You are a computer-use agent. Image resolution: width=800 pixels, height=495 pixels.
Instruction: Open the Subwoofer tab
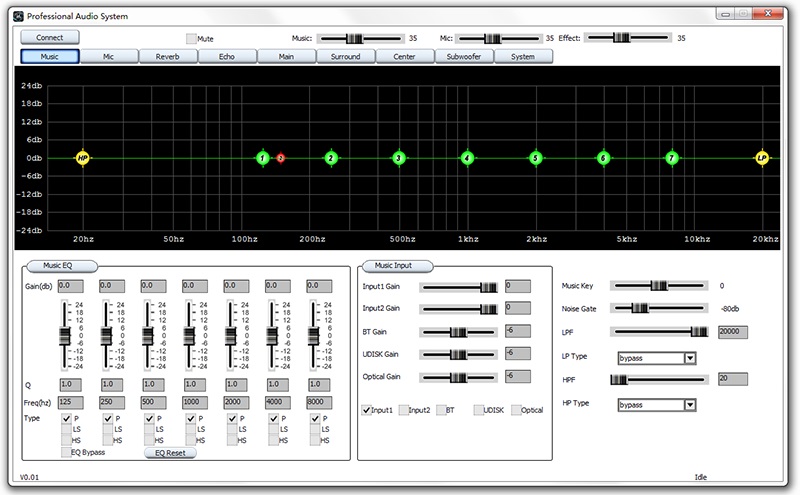pyautogui.click(x=463, y=57)
